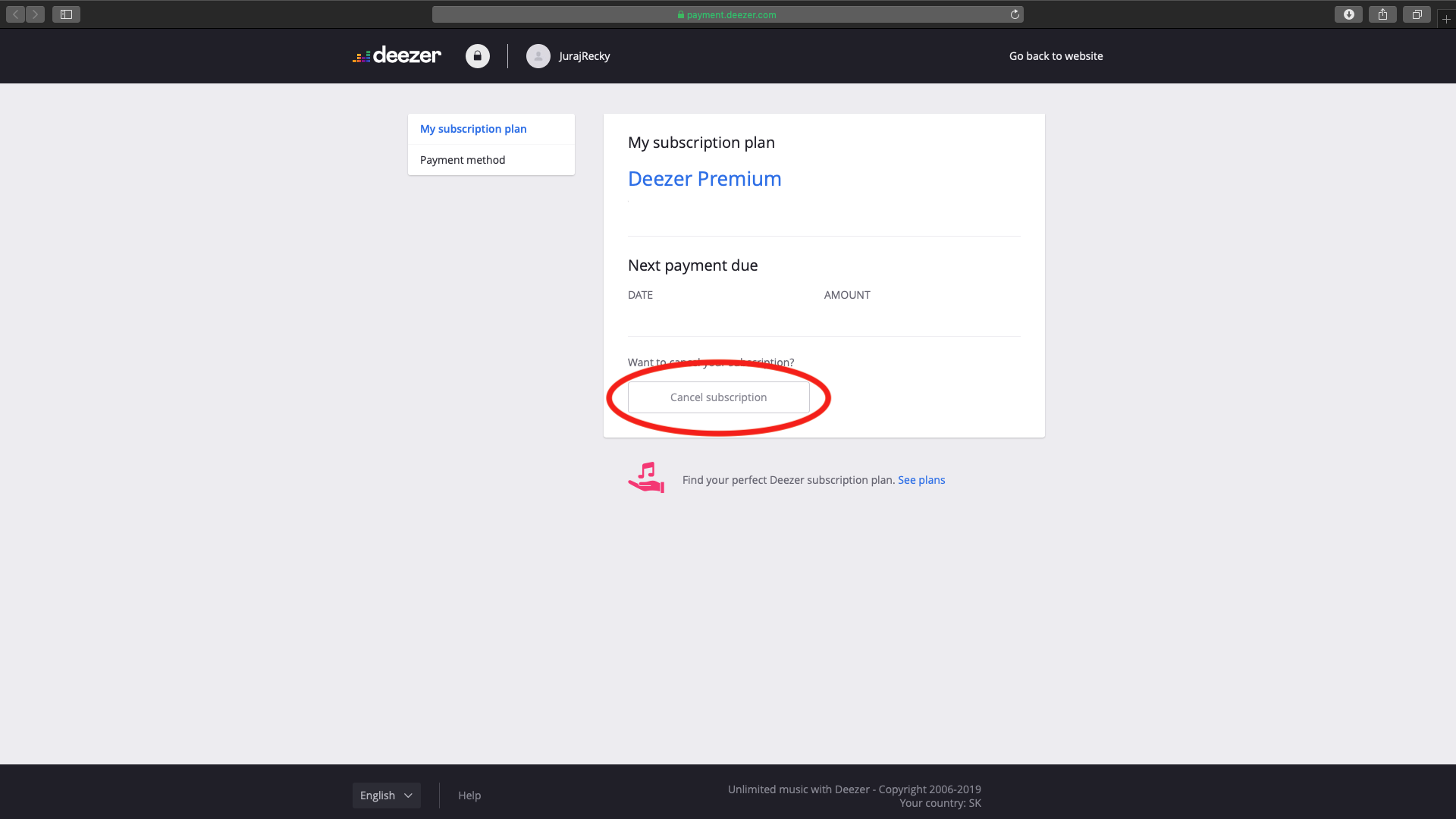This screenshot has width=1456, height=819.
Task: Click the pink music hand icon
Action: [x=646, y=478]
